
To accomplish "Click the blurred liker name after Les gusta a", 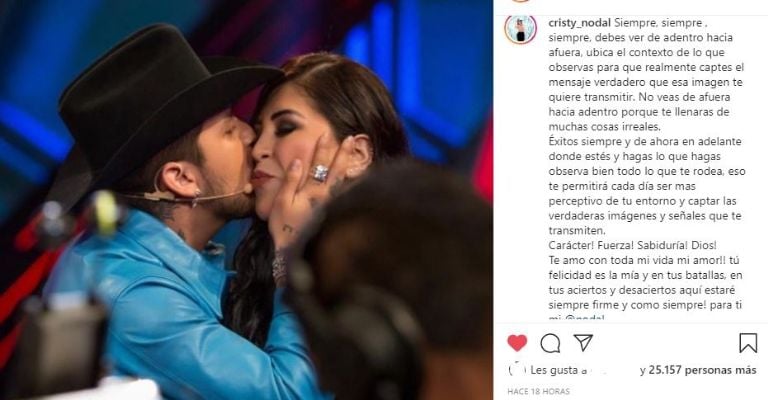I will [612, 370].
